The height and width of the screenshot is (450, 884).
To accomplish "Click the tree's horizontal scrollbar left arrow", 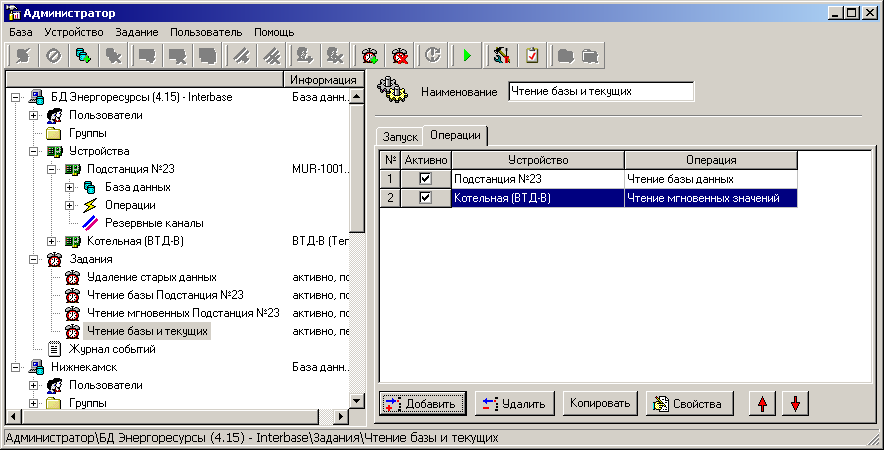I will pos(14,417).
